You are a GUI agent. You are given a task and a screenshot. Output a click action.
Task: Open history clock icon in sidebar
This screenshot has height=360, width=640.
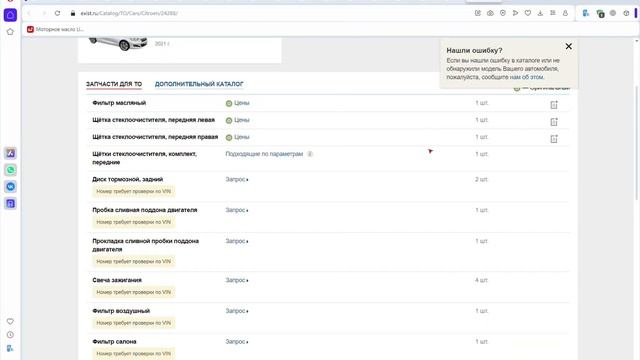click(x=10, y=335)
